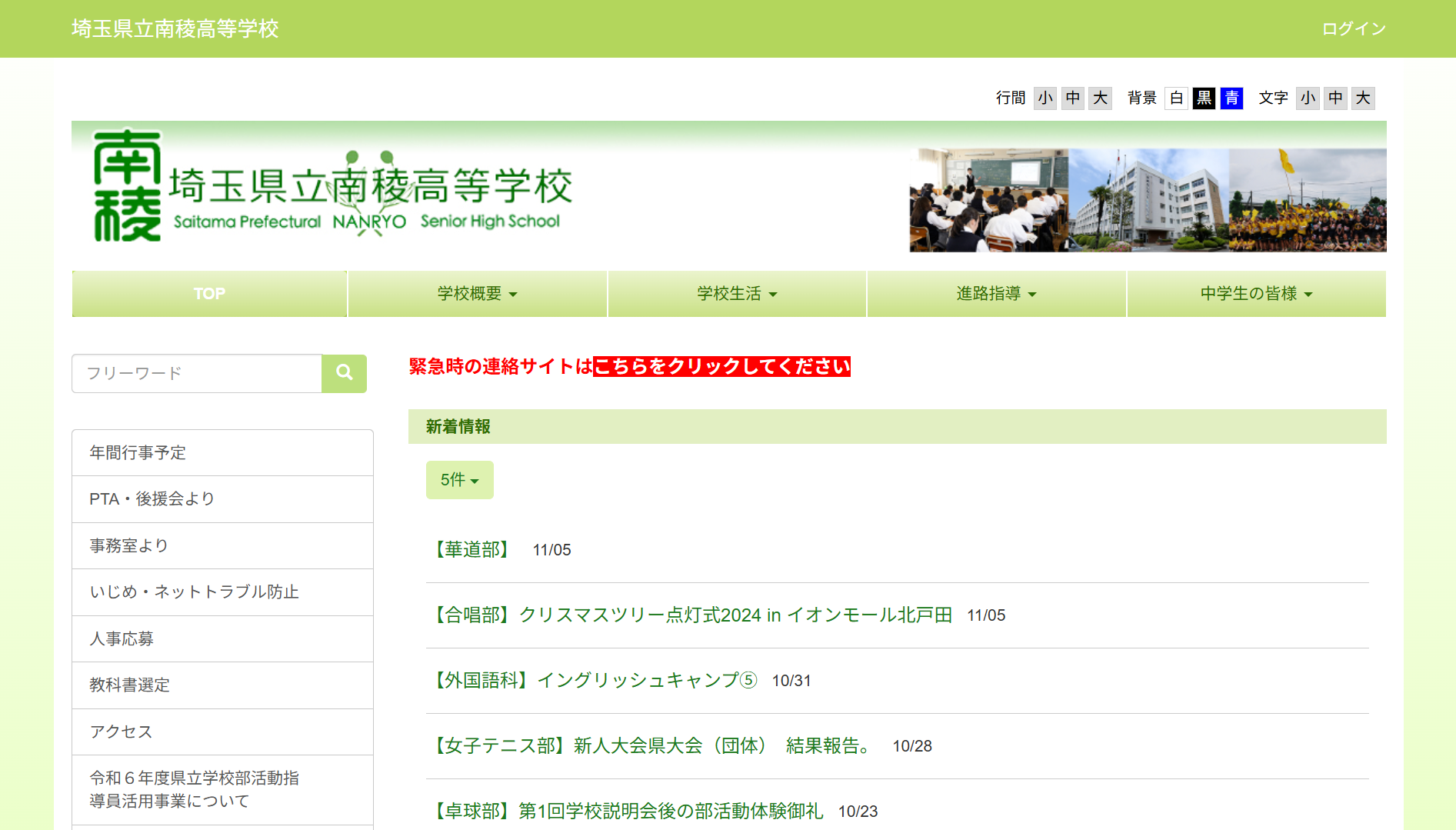Set line spacing 行間 to 大
1456x830 pixels.
(1101, 98)
